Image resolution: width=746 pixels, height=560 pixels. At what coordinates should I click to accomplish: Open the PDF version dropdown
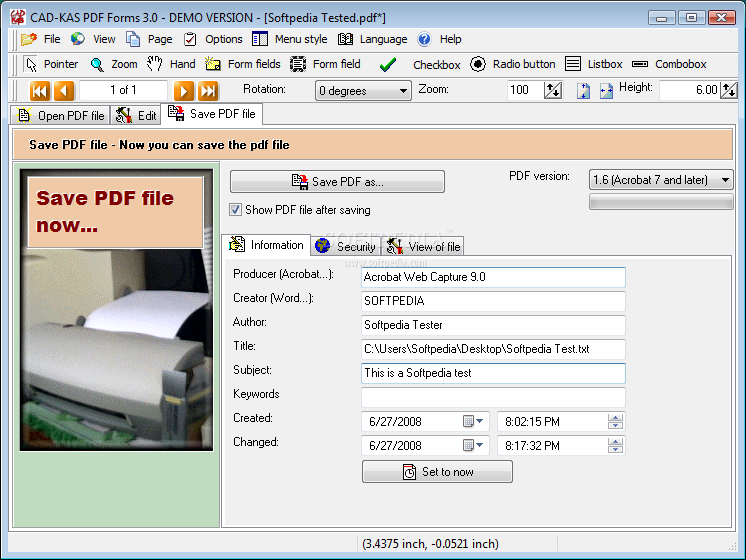pos(661,180)
